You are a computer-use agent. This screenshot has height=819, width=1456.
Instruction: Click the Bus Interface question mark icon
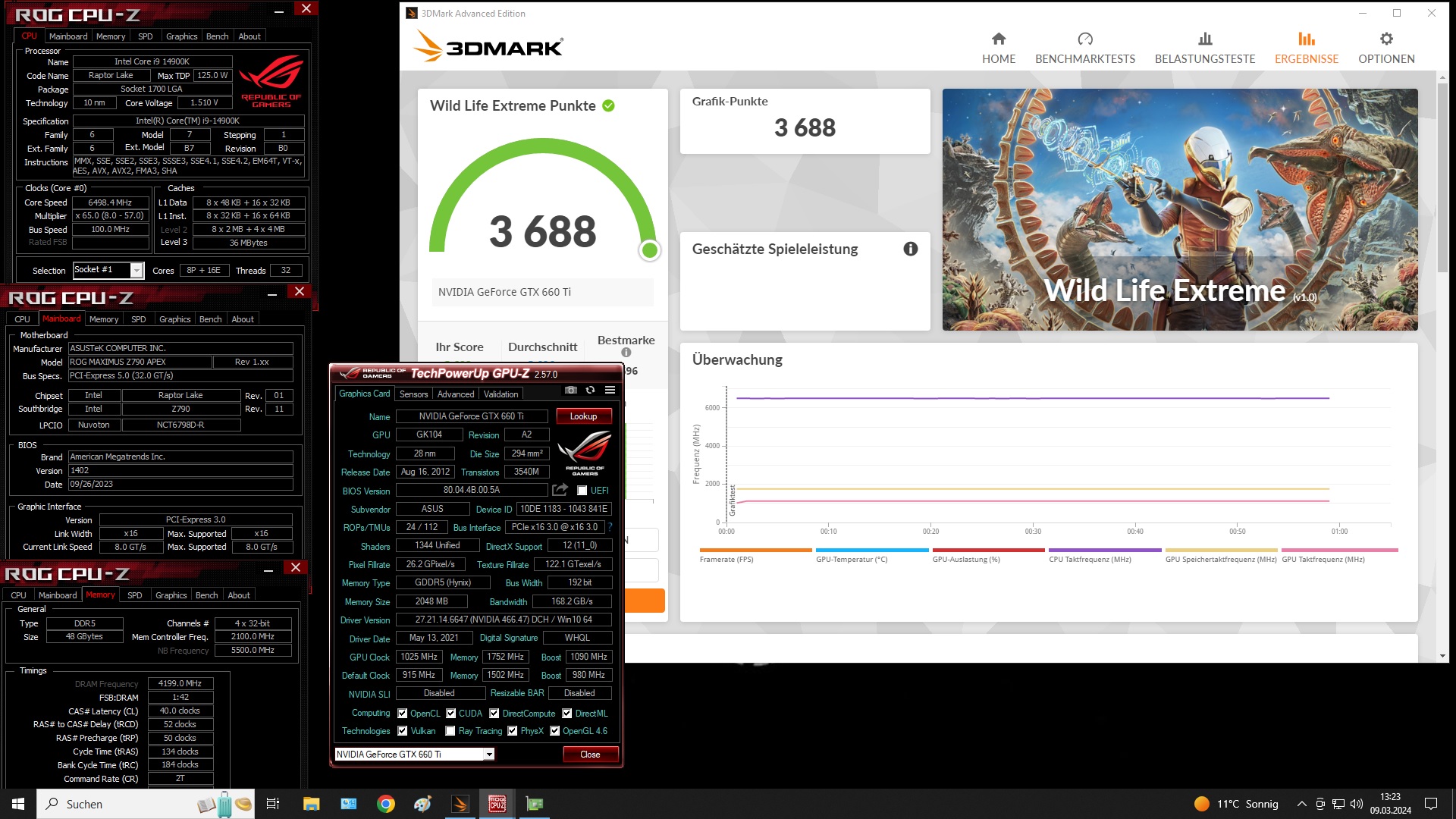click(609, 527)
